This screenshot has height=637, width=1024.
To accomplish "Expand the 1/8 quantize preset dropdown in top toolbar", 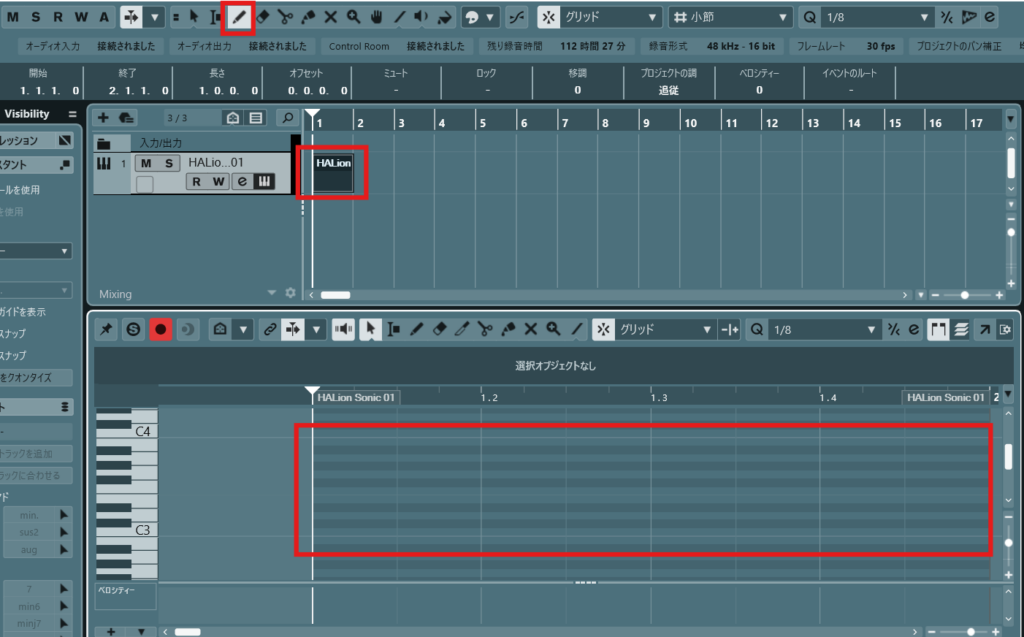I will [x=866, y=17].
